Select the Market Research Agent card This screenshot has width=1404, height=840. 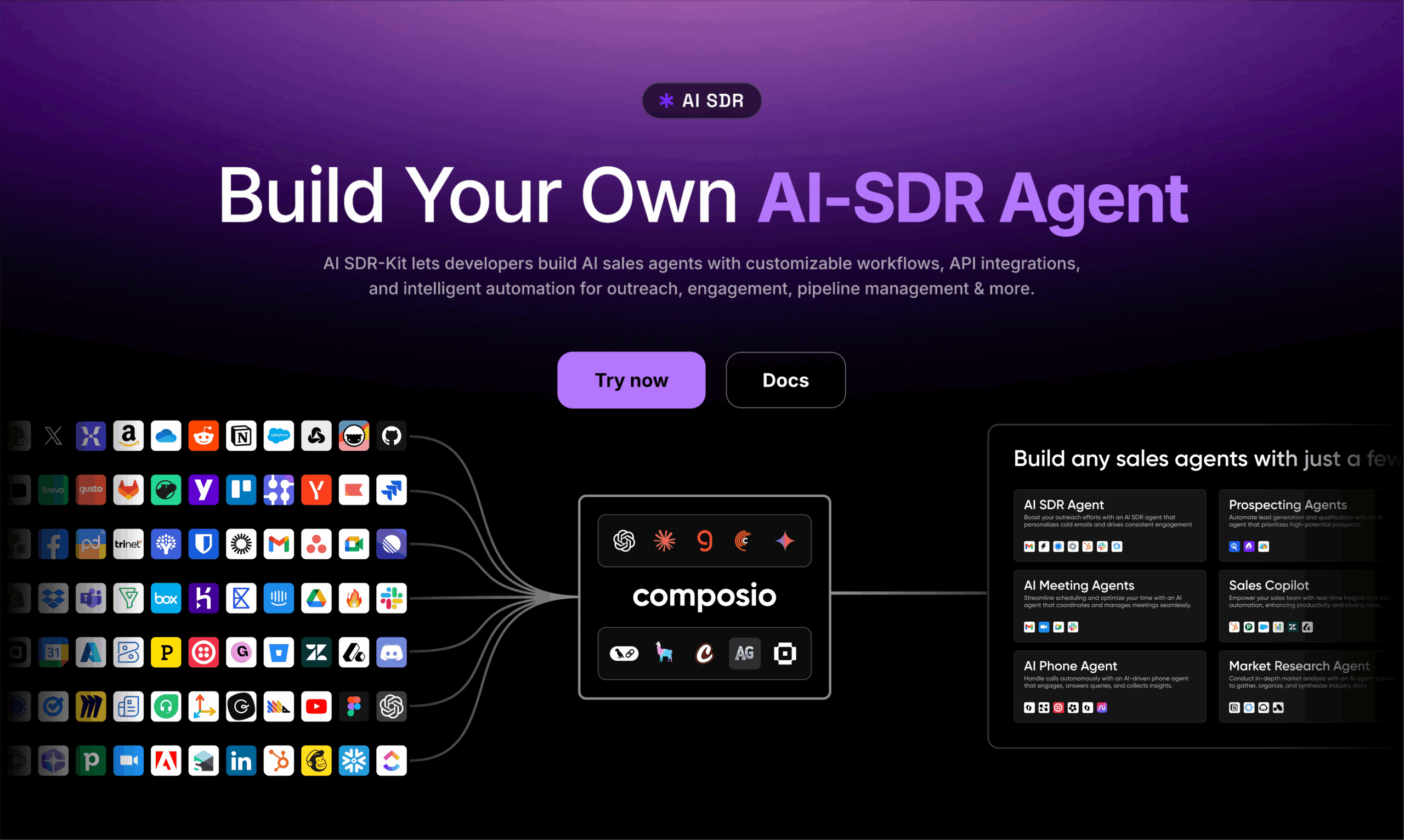point(1304,686)
